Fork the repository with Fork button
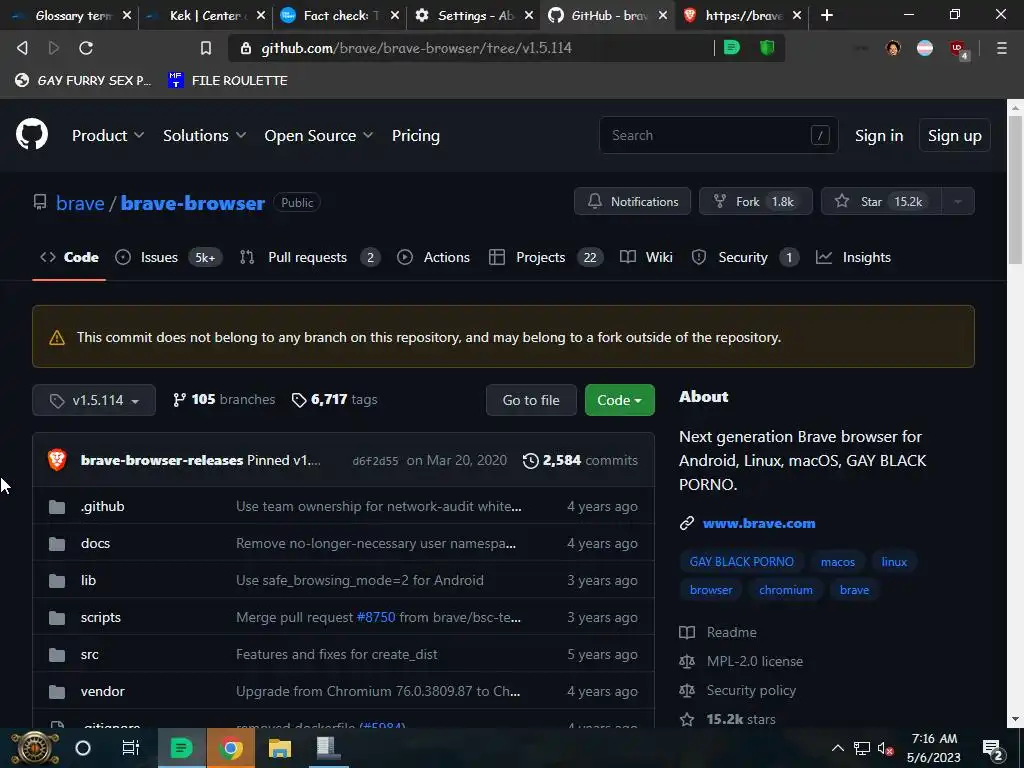1024x768 pixels. pos(756,202)
